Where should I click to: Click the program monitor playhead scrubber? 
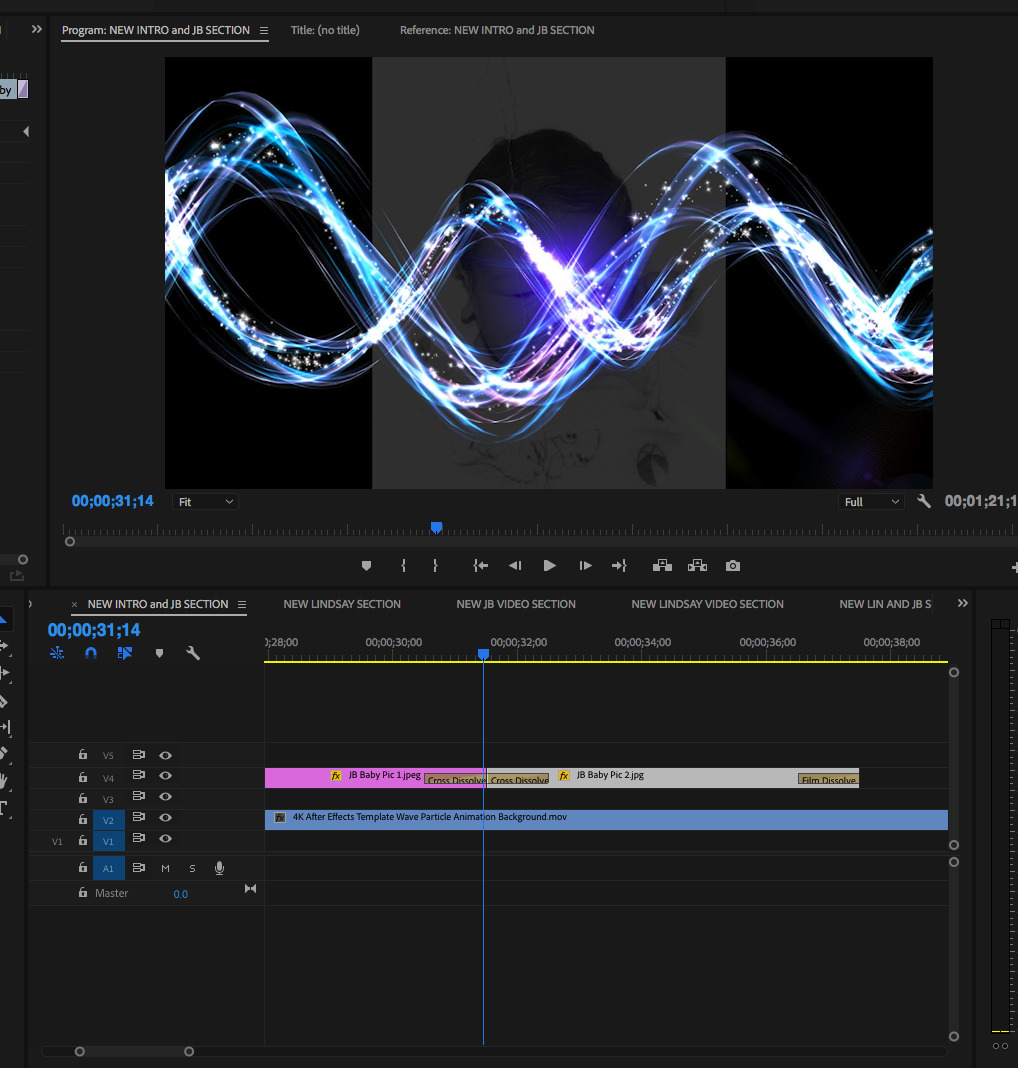pos(436,527)
